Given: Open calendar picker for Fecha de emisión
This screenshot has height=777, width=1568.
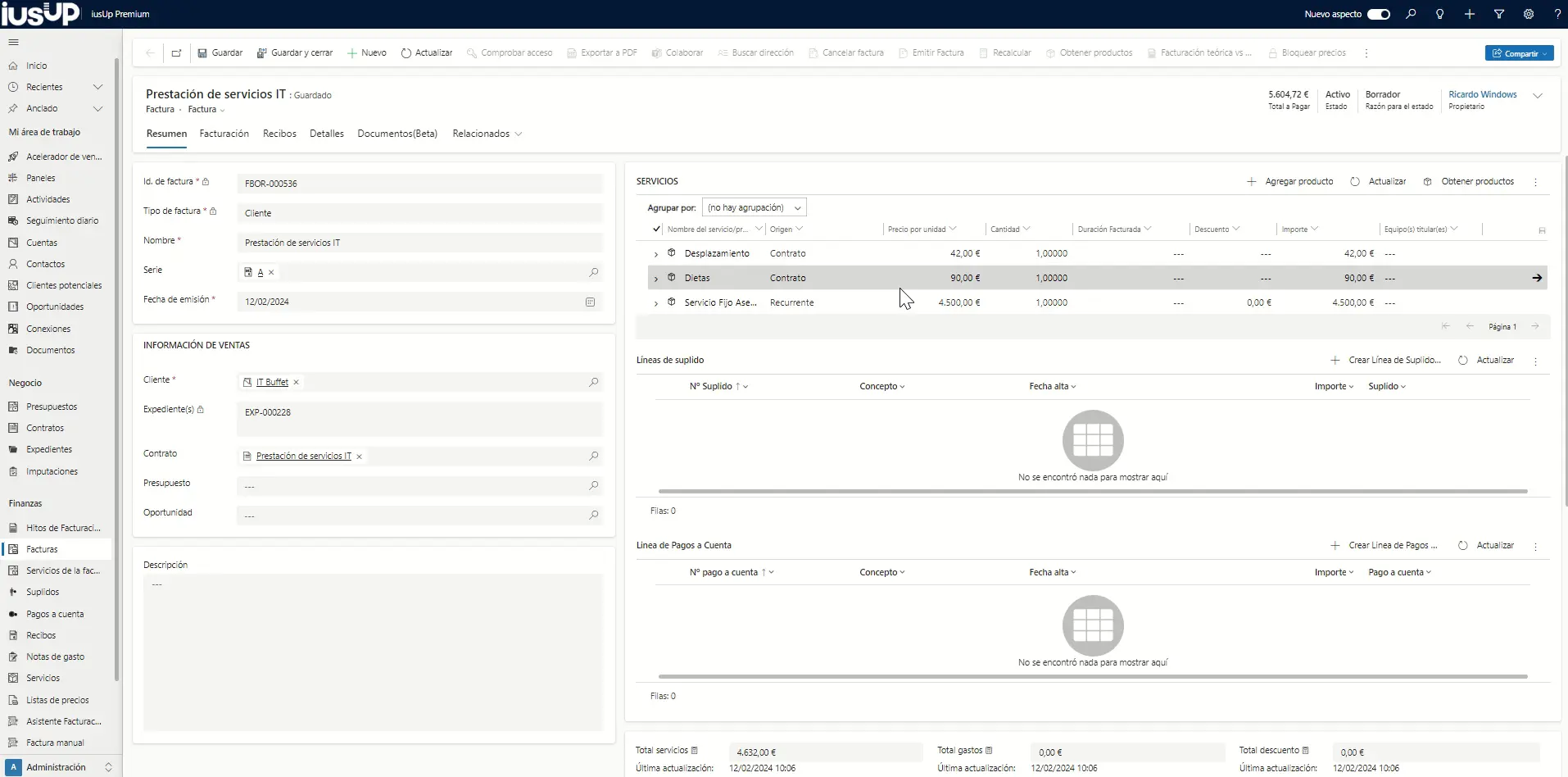Looking at the screenshot, I should (590, 302).
